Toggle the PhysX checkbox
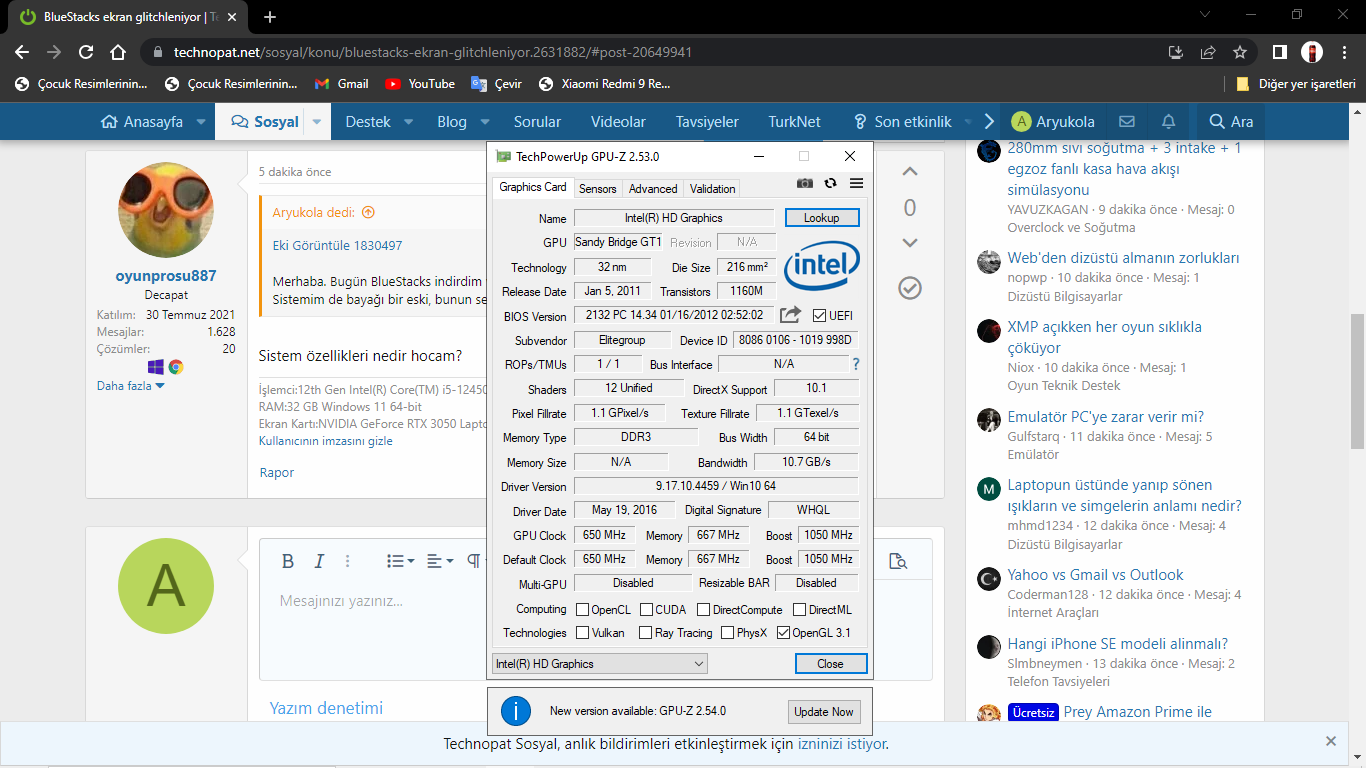The height and width of the screenshot is (768, 1366). tap(728, 633)
